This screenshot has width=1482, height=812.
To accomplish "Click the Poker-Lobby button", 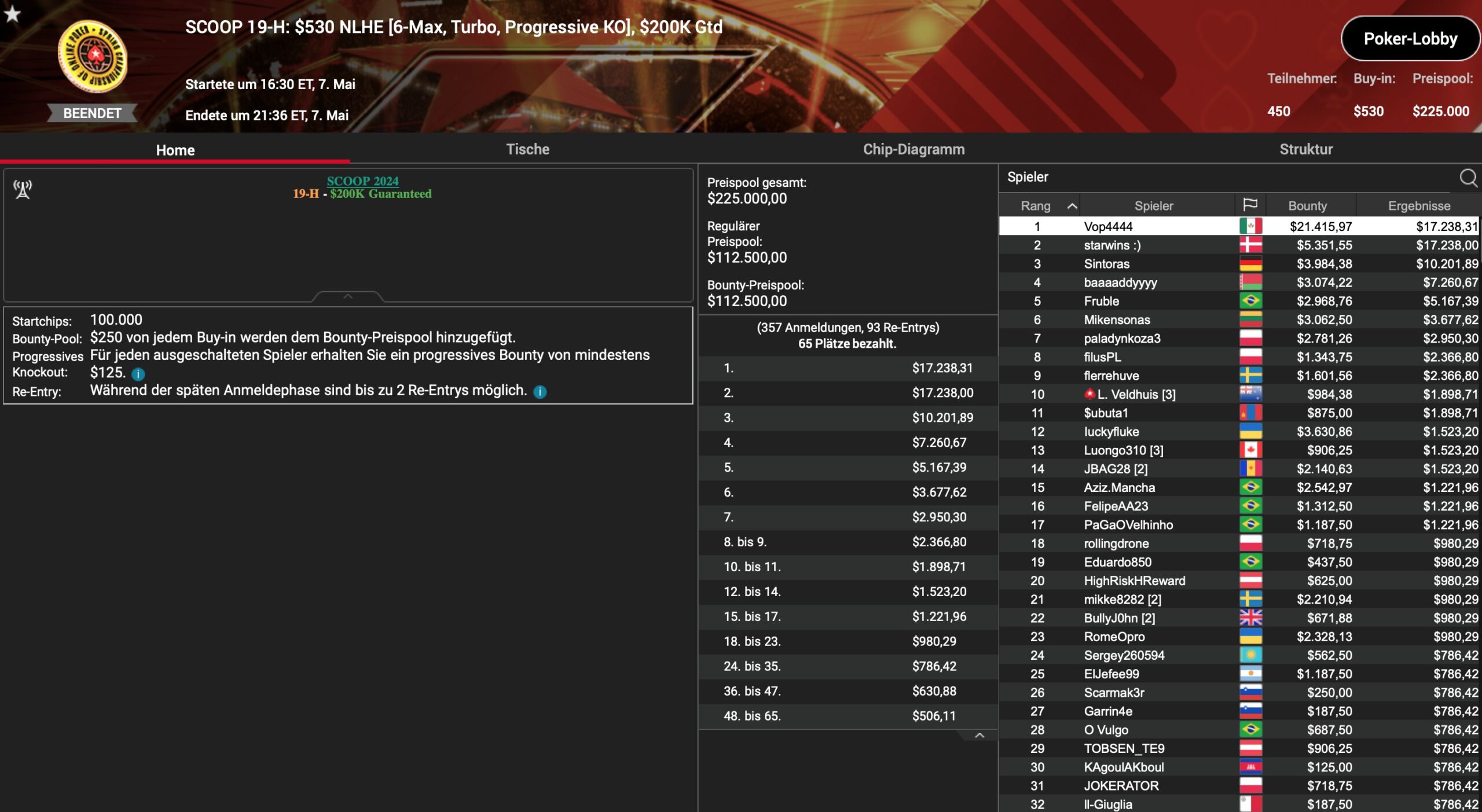I will pyautogui.click(x=1410, y=39).
